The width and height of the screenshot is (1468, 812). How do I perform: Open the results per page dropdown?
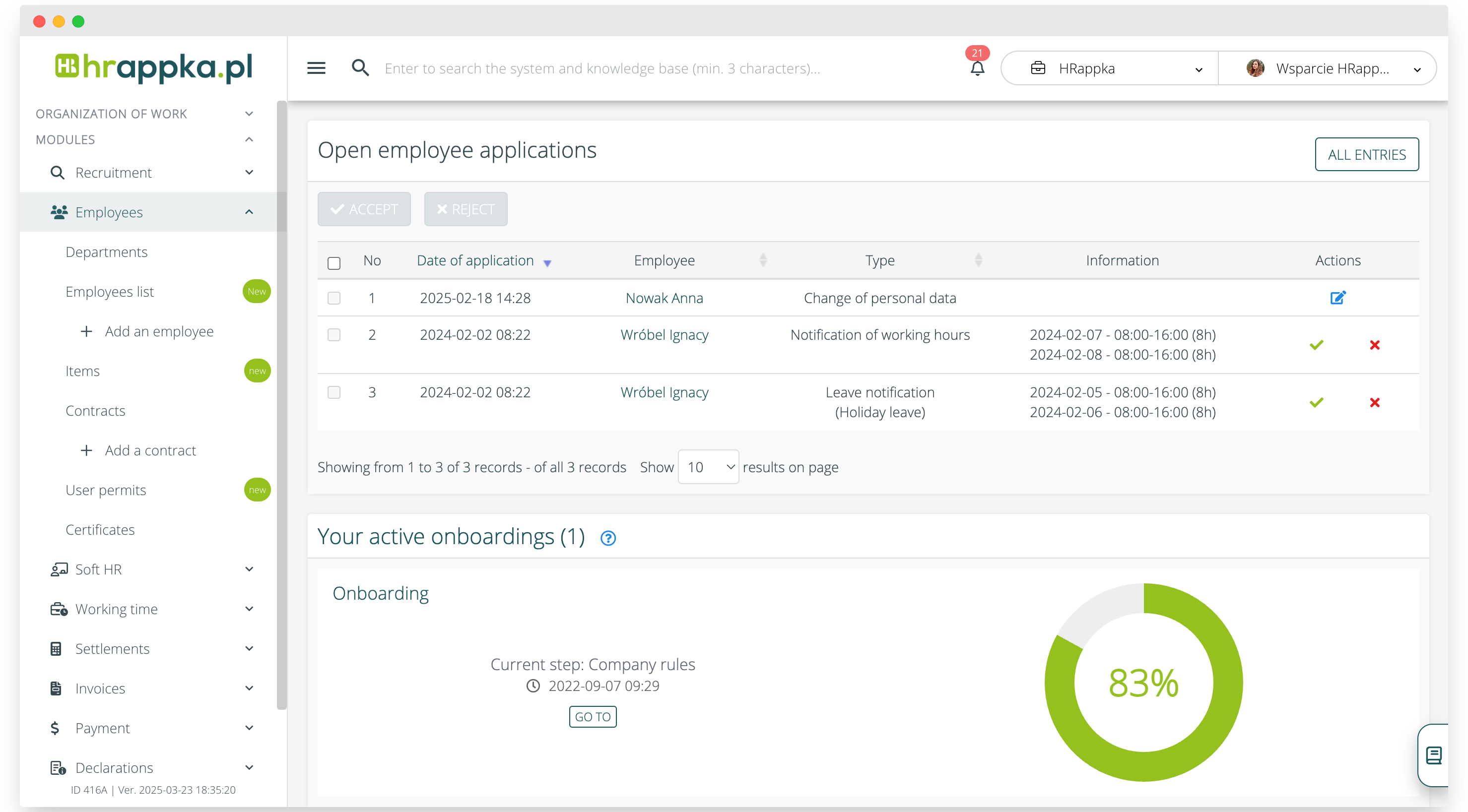pyautogui.click(x=708, y=466)
